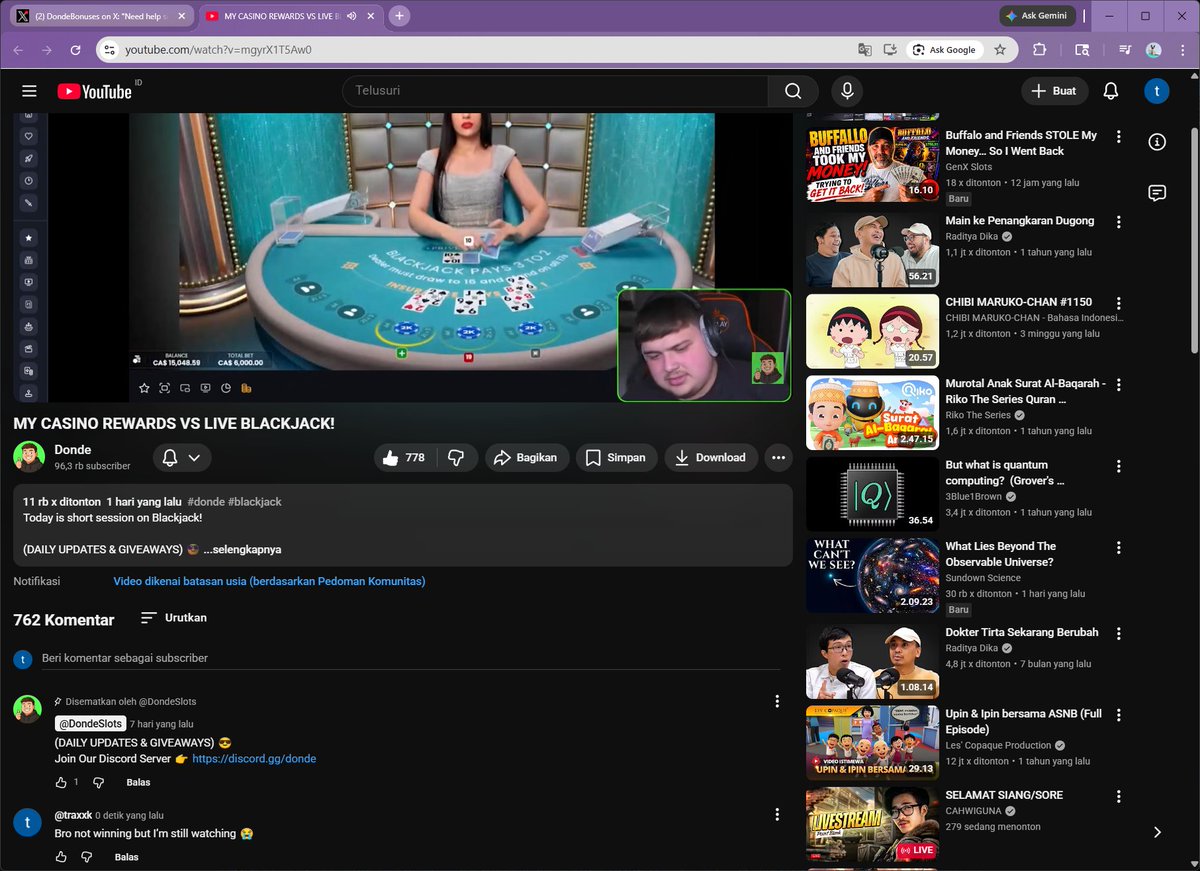This screenshot has width=1200, height=871.
Task: Focus the Telusuri search field
Action: (555, 91)
